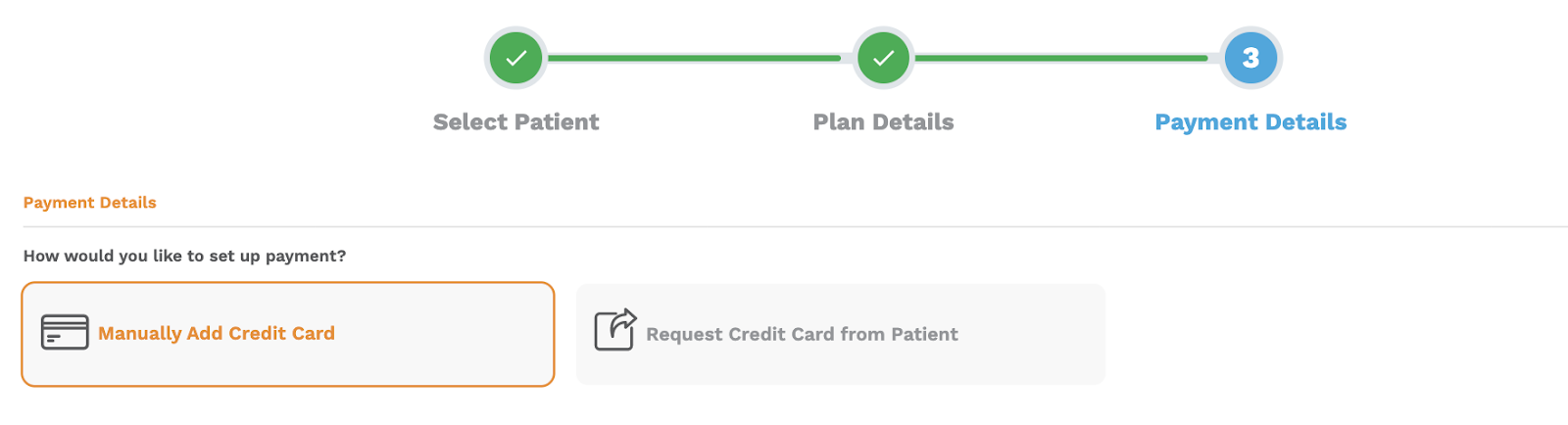This screenshot has height=425, width=1568.
Task: Click the Request Credit Card from Patient text
Action: click(x=802, y=334)
